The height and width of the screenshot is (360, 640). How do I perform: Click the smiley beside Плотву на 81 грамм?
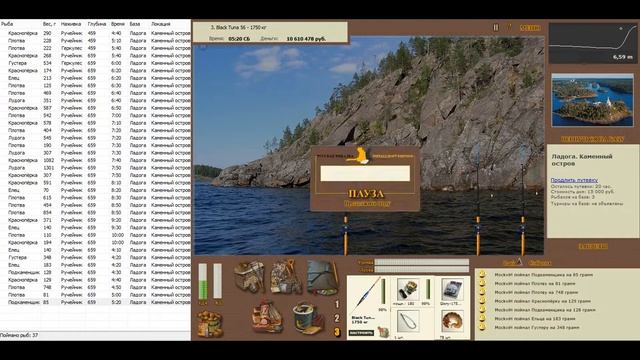[x=482, y=283]
